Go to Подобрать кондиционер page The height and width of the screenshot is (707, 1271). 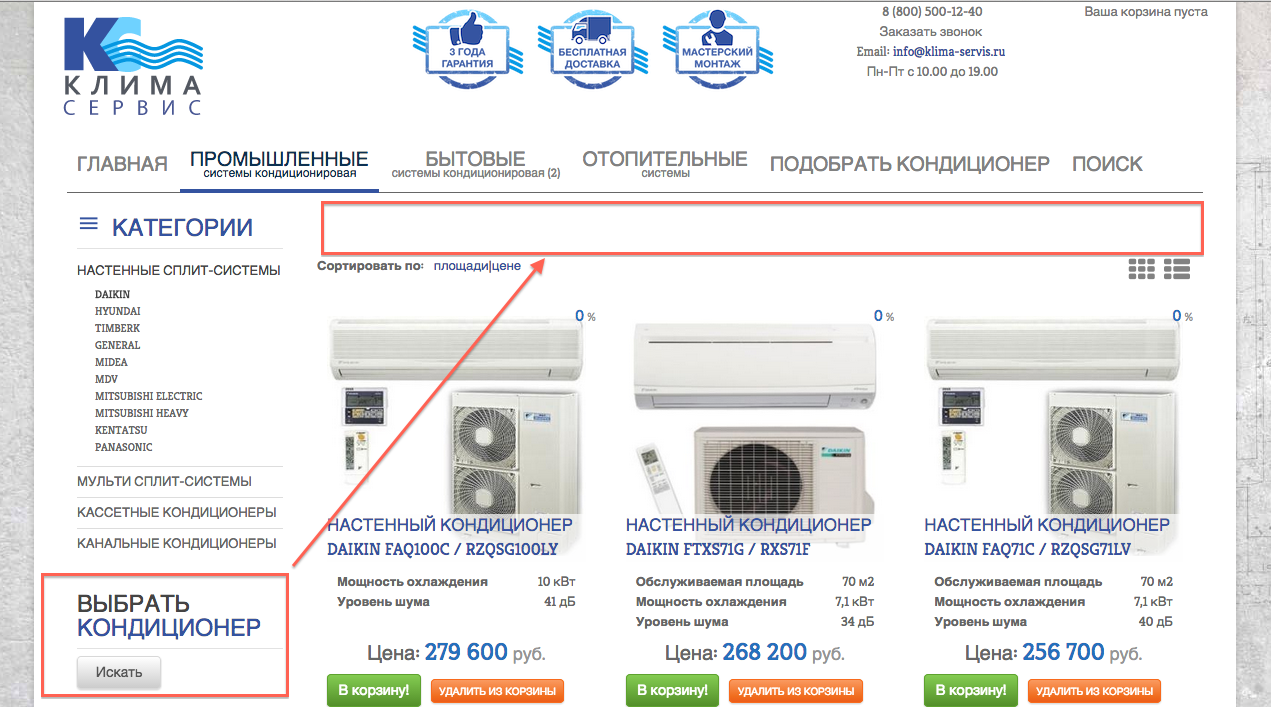909,164
